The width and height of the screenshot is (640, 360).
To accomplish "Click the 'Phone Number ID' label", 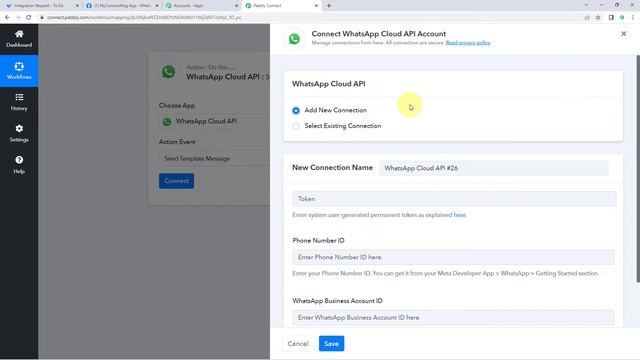I will (x=318, y=240).
